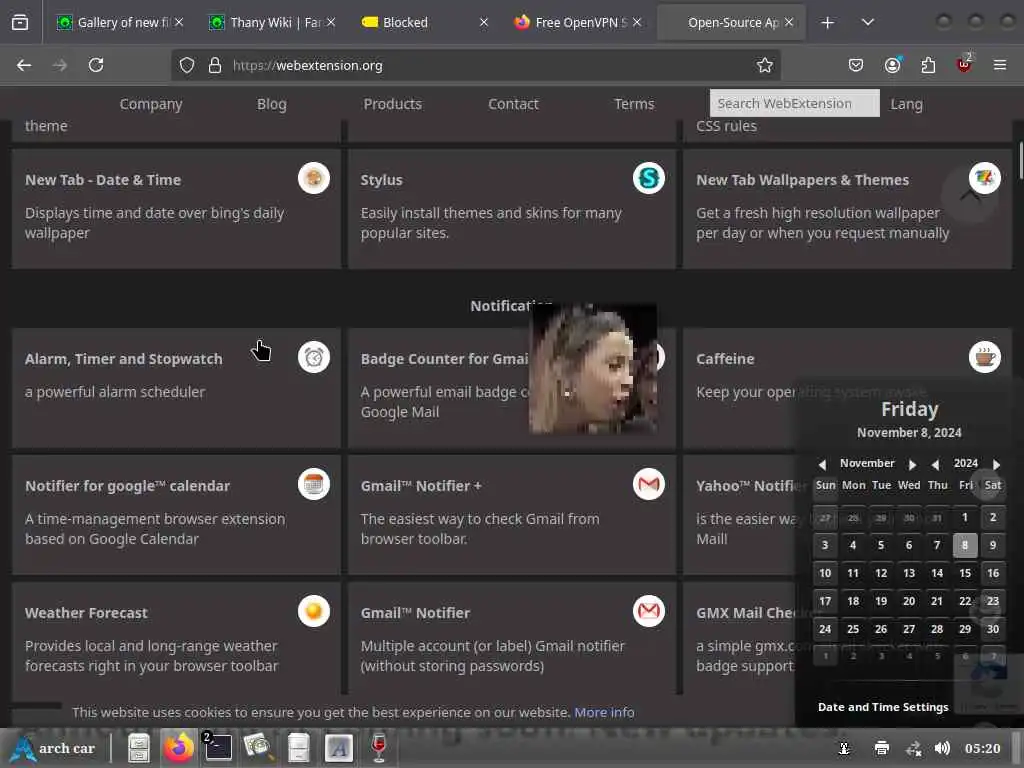Open the Contact page
The height and width of the screenshot is (768, 1024).
(x=513, y=104)
